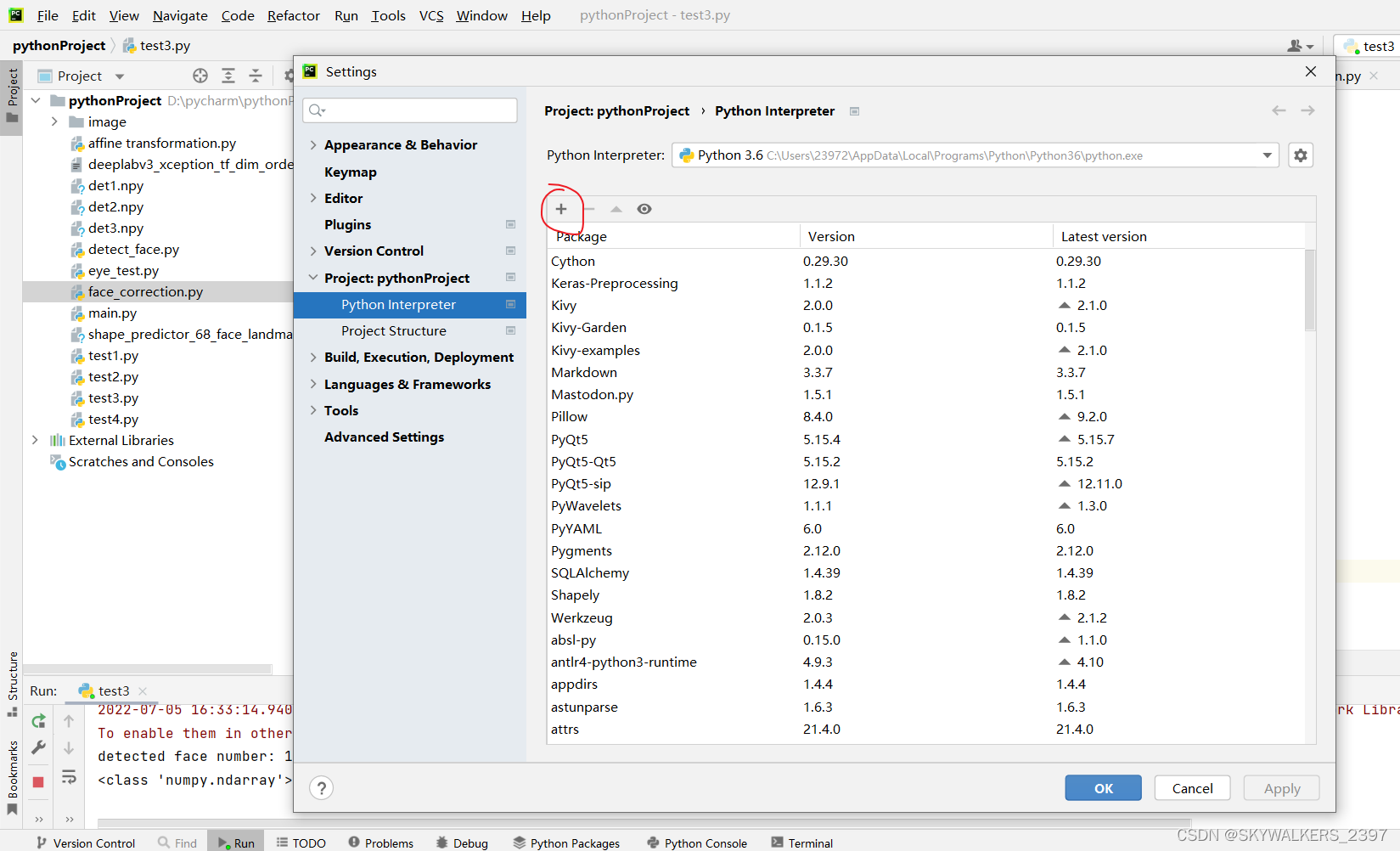1400x851 pixels.
Task: Expand the Tools settings group
Action: (313, 411)
